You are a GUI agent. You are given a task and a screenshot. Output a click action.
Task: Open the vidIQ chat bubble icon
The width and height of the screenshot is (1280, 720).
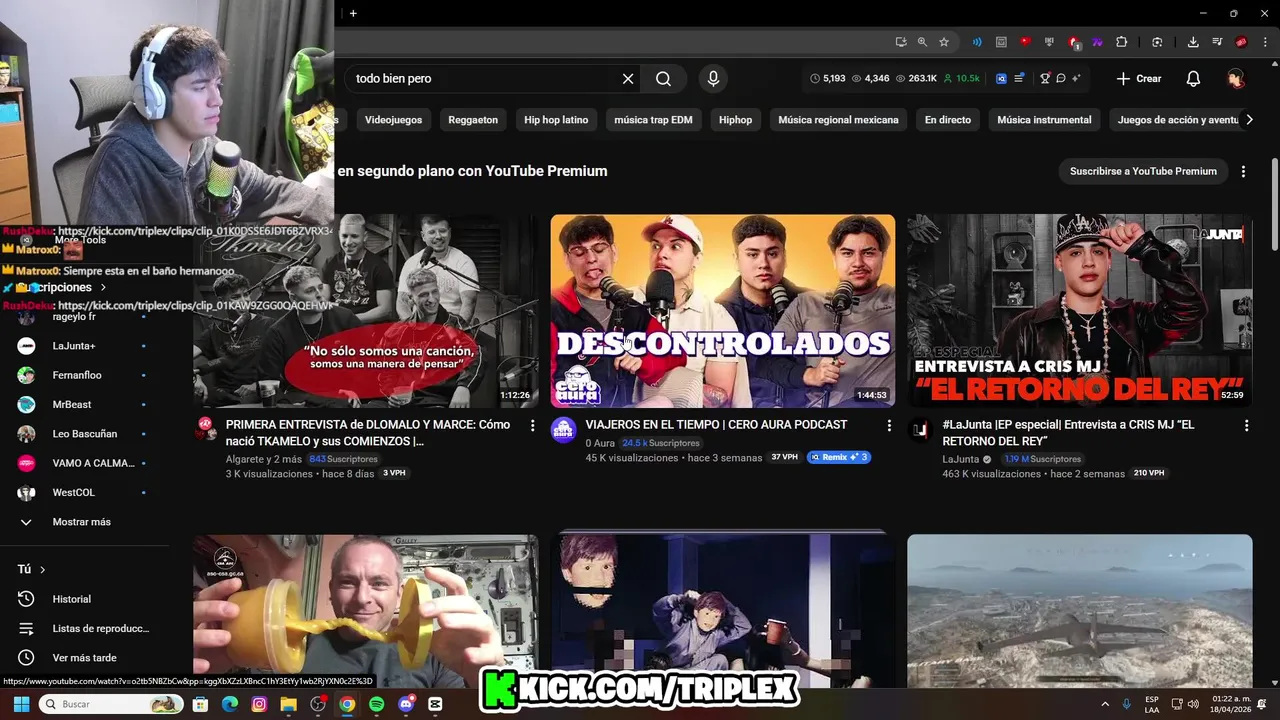tap(1061, 78)
